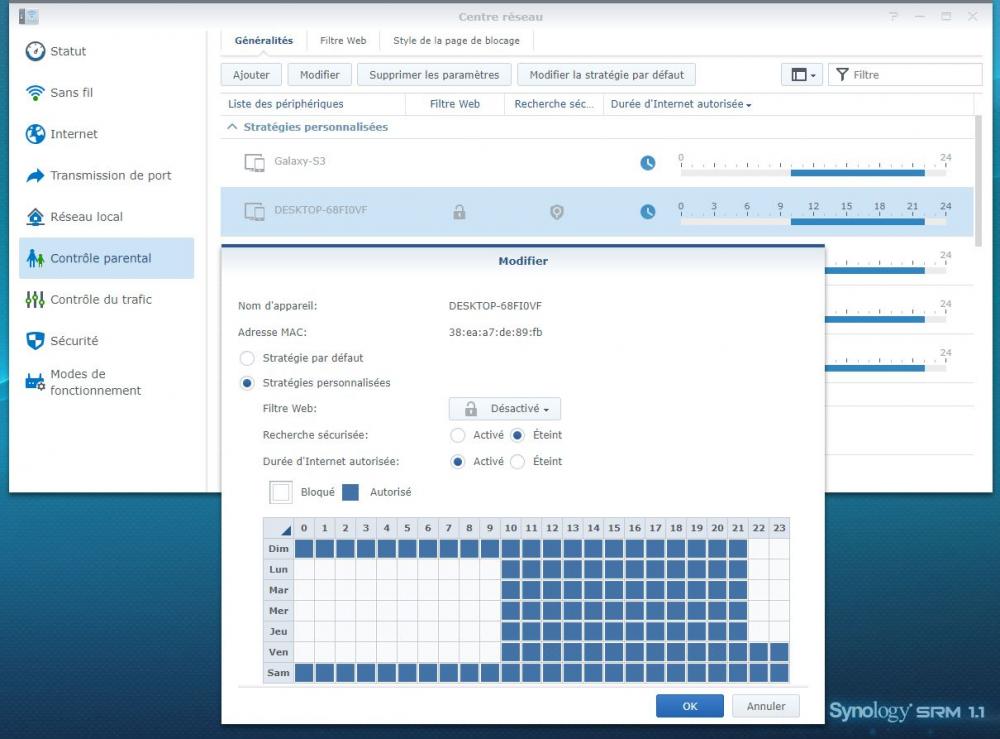This screenshot has width=1000, height=739.
Task: Collapse the Stratégies personnalisées group
Action: 232,127
